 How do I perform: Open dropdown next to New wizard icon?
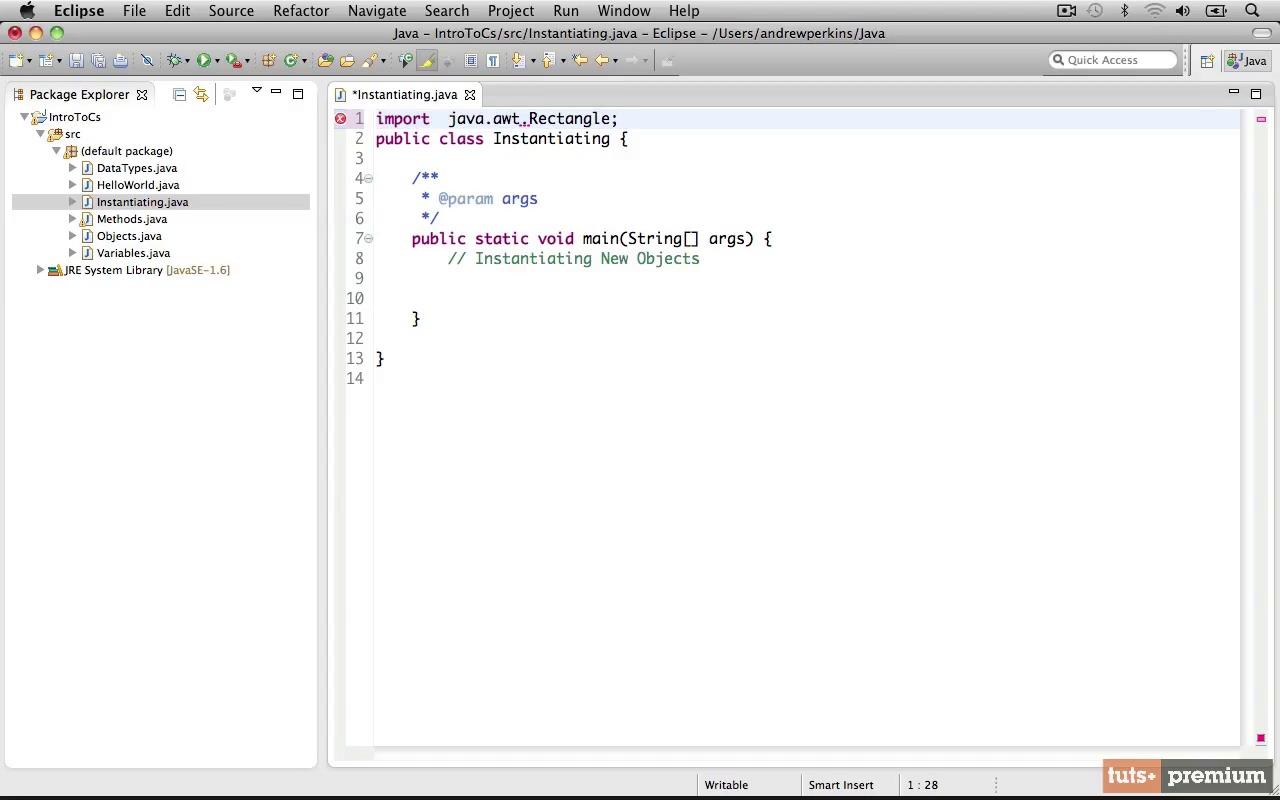[x=29, y=61]
